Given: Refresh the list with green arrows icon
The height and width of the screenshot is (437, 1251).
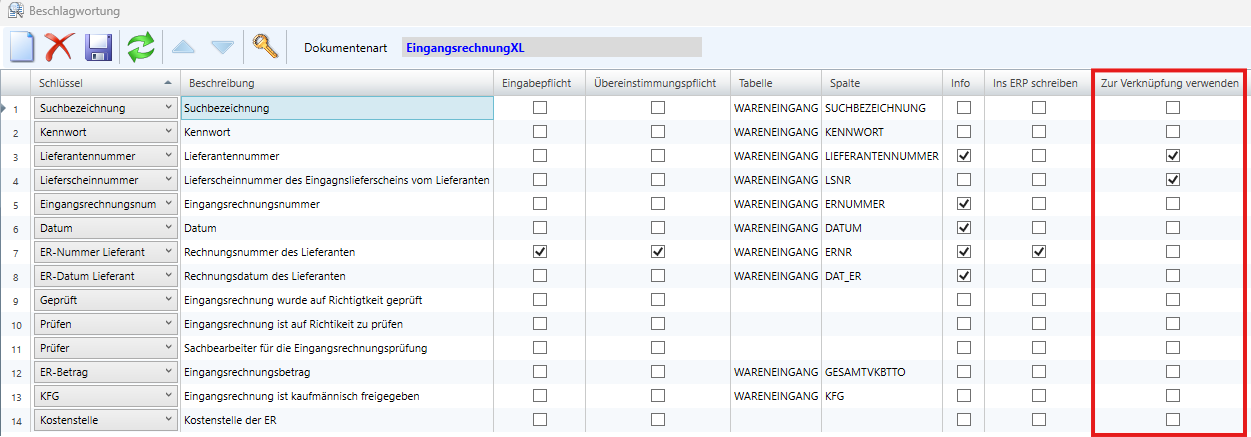Looking at the screenshot, I should point(141,47).
